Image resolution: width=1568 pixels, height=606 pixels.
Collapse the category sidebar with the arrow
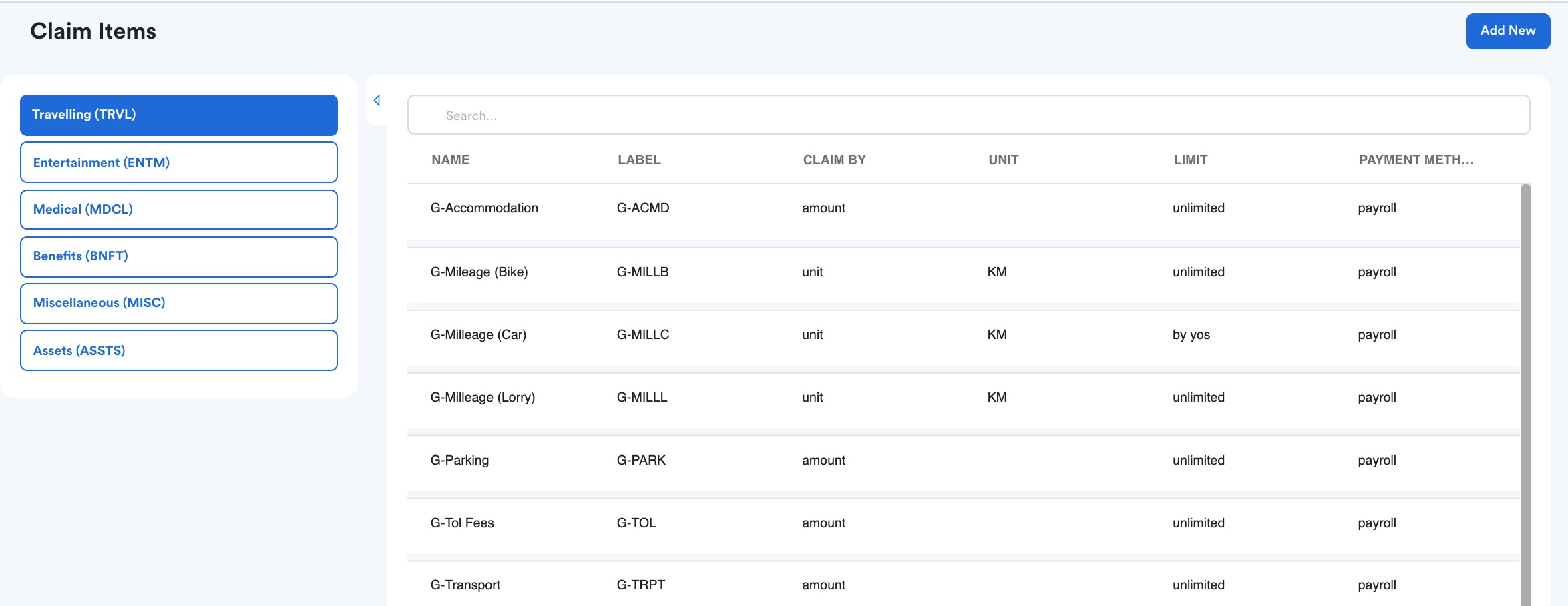tap(377, 101)
